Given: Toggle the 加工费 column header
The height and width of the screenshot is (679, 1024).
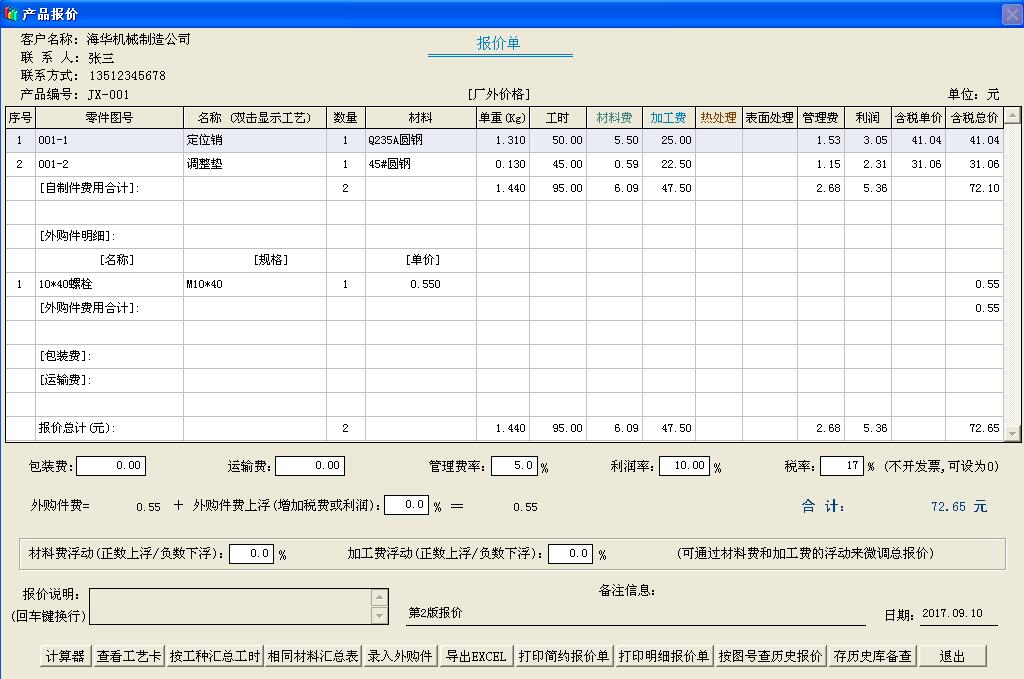Looking at the screenshot, I should click(x=667, y=117).
